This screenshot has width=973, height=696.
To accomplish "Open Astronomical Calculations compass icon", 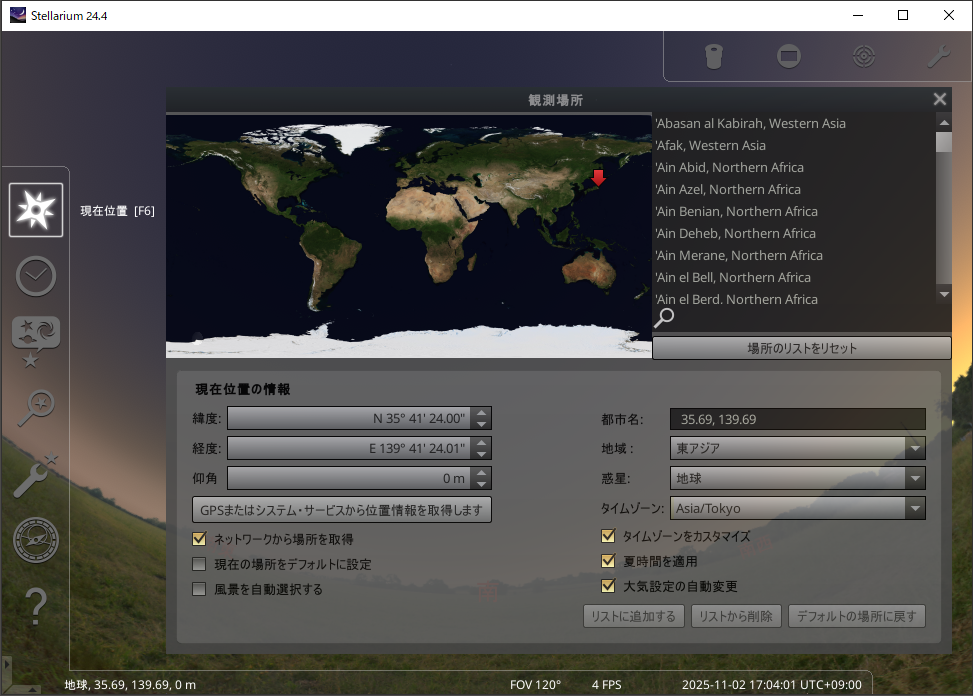I will pyautogui.click(x=36, y=541).
